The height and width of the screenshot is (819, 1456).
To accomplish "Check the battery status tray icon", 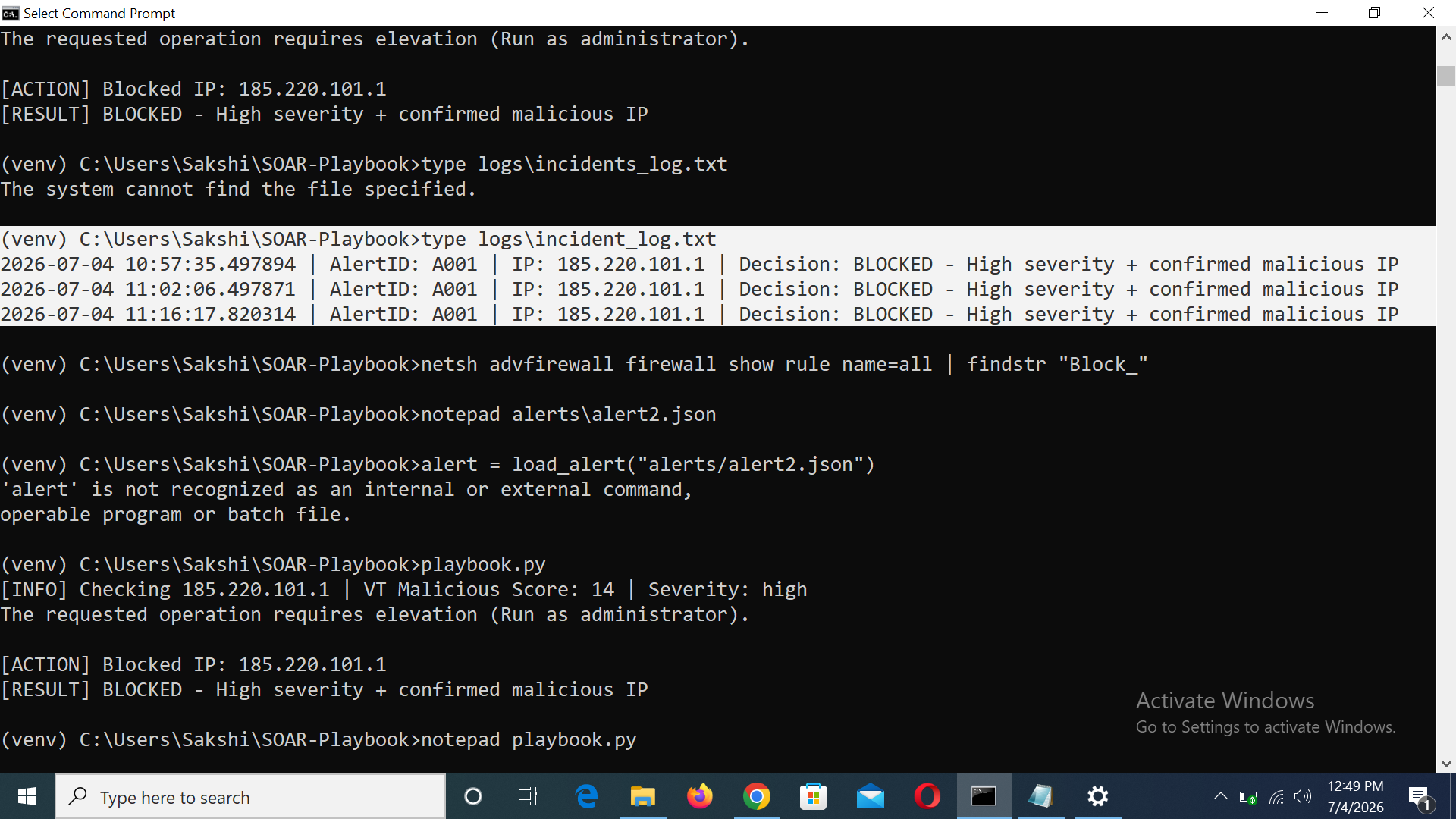I will (1248, 797).
